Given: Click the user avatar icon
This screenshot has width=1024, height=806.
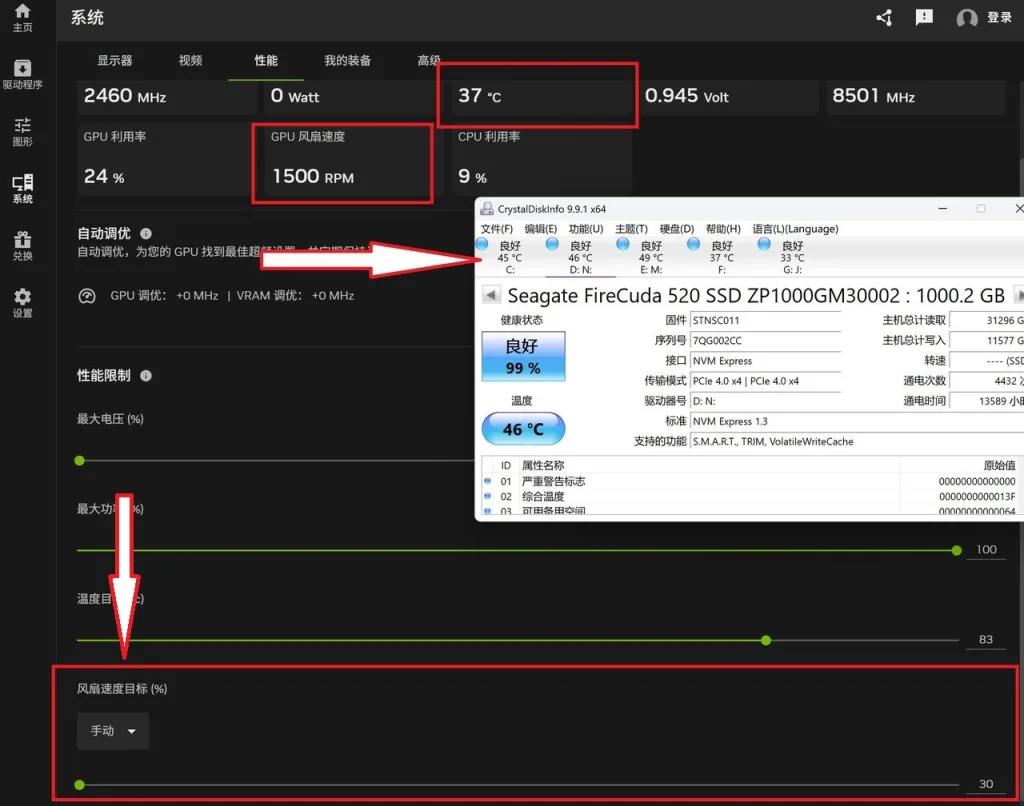Looking at the screenshot, I should point(967,18).
